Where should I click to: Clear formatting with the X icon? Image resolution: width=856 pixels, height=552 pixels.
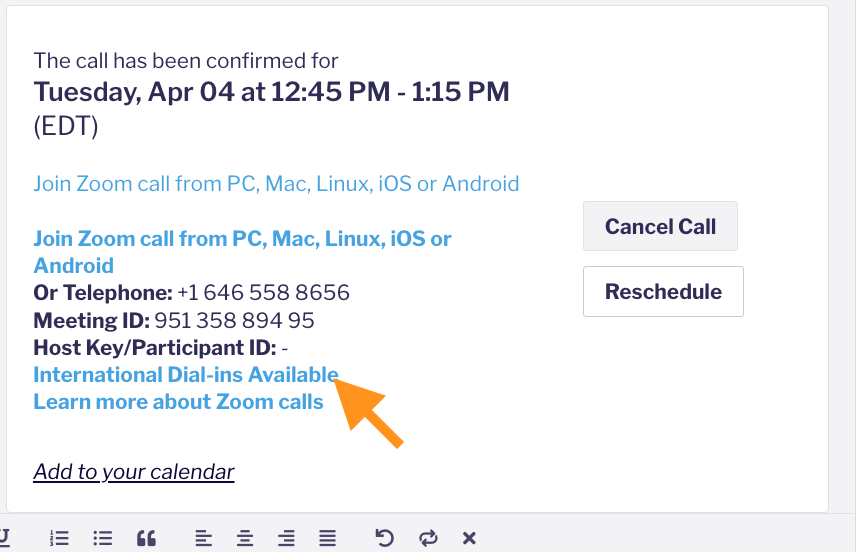(469, 538)
